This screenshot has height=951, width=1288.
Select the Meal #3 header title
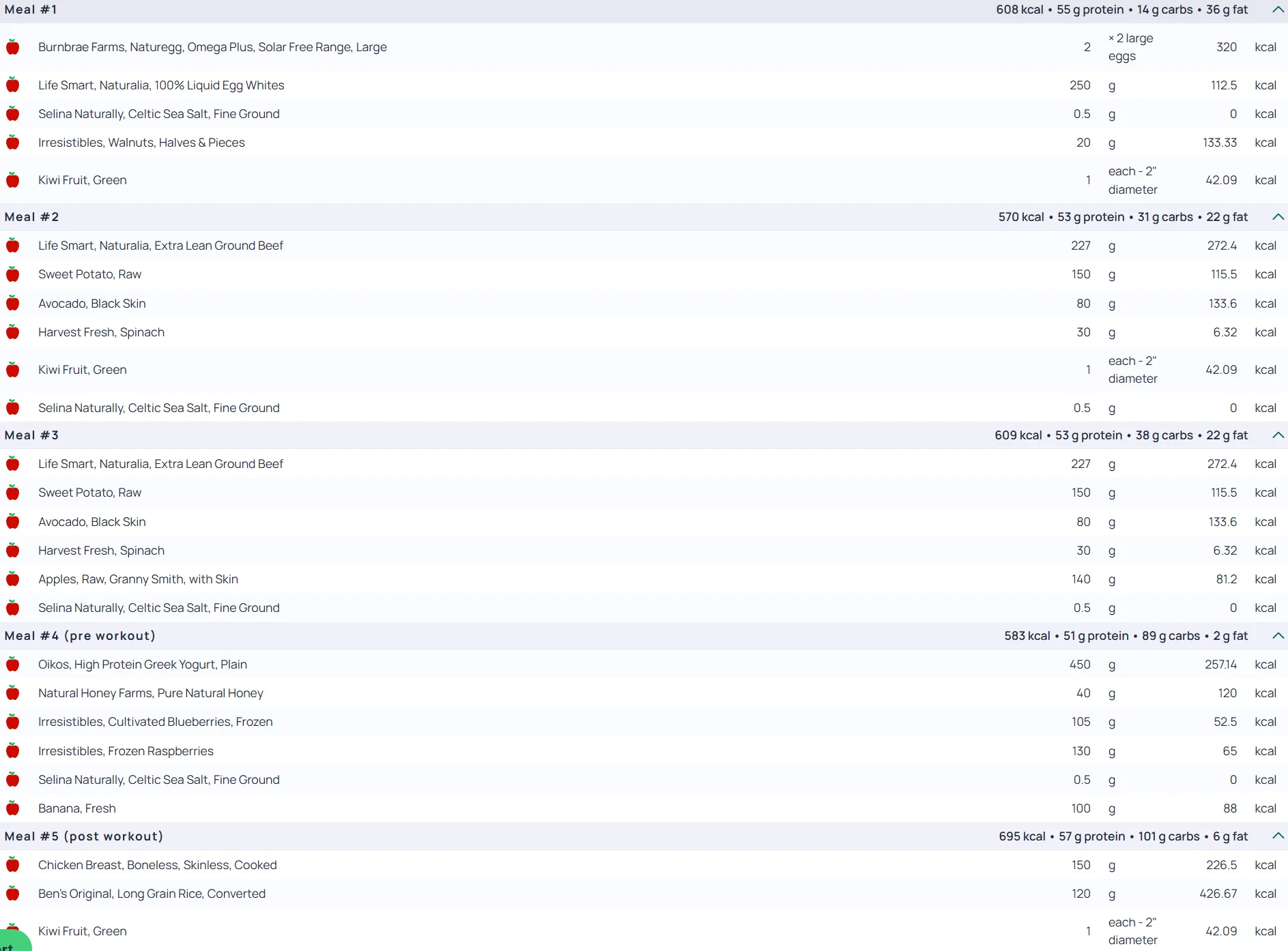pyautogui.click(x=31, y=435)
